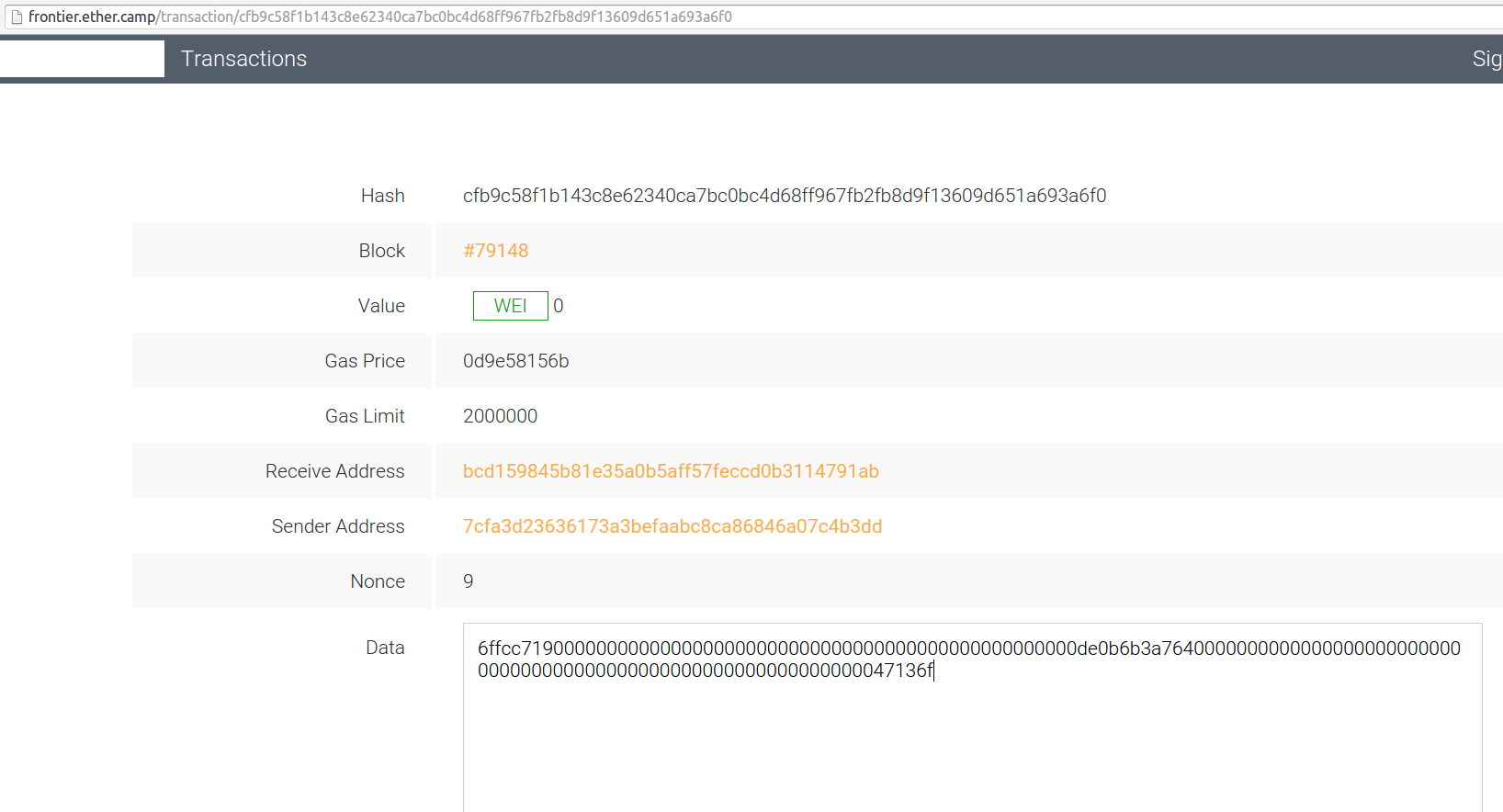Open the Sign in link at top right

click(x=1486, y=59)
